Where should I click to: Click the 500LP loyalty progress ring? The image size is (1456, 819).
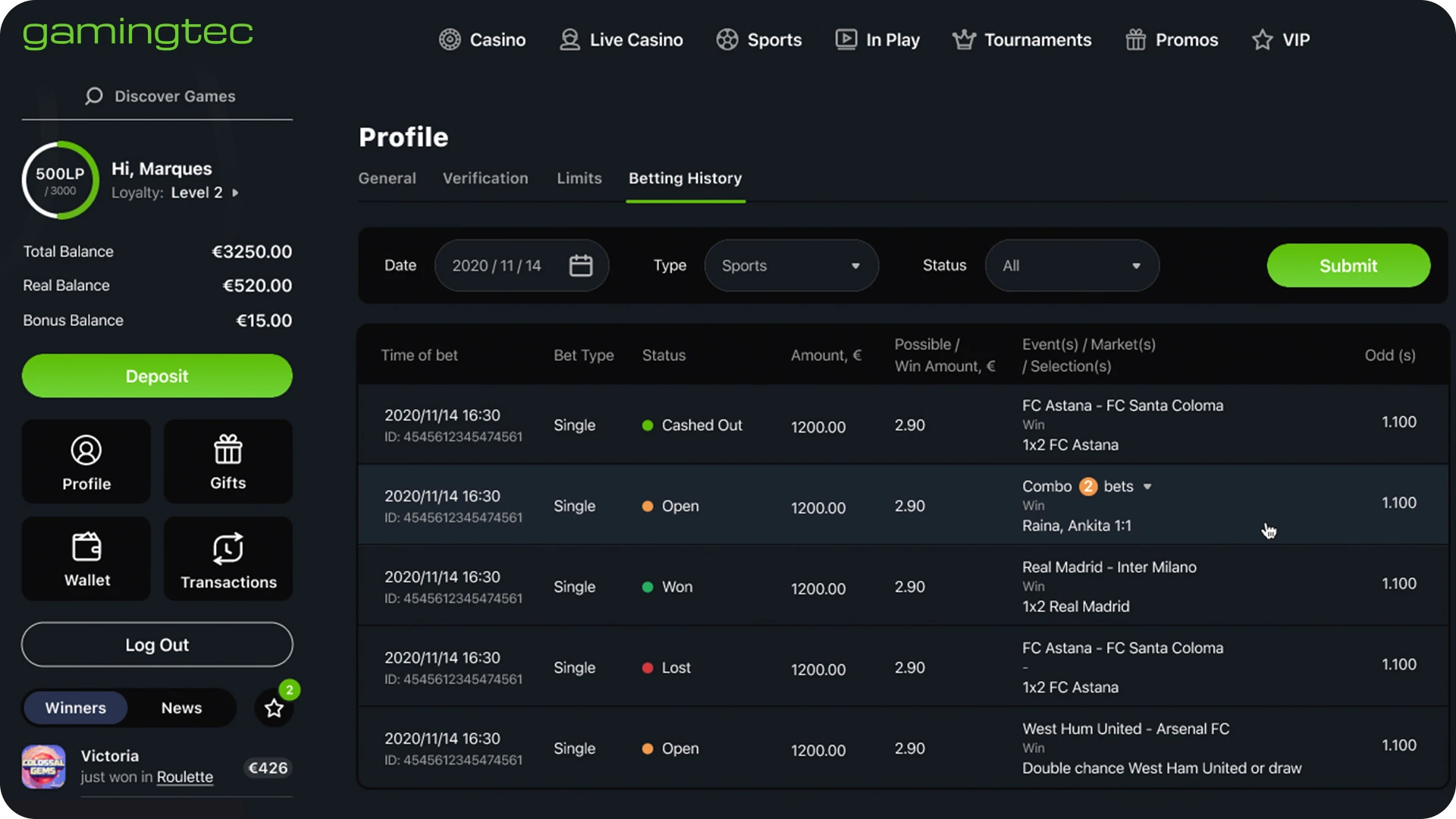tap(60, 180)
